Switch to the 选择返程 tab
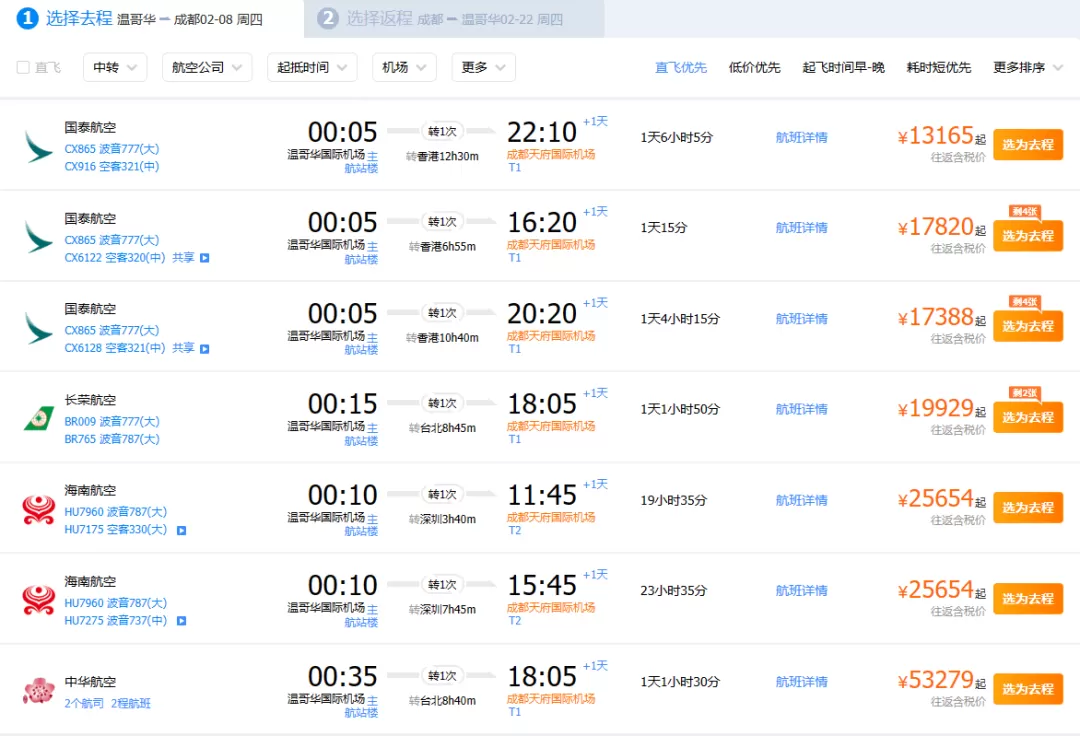This screenshot has width=1080, height=736. (455, 19)
